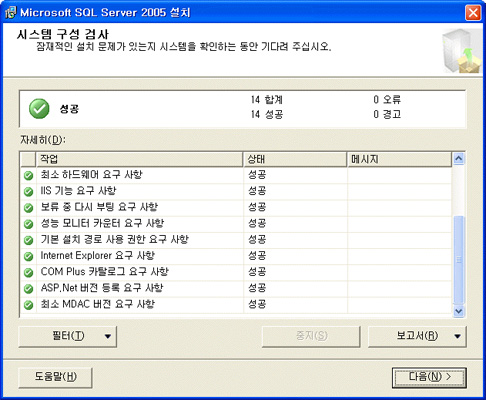This screenshot has width=486, height=400.
Task: Click the 도움말(H) help button
Action: pyautogui.click(x=55, y=377)
